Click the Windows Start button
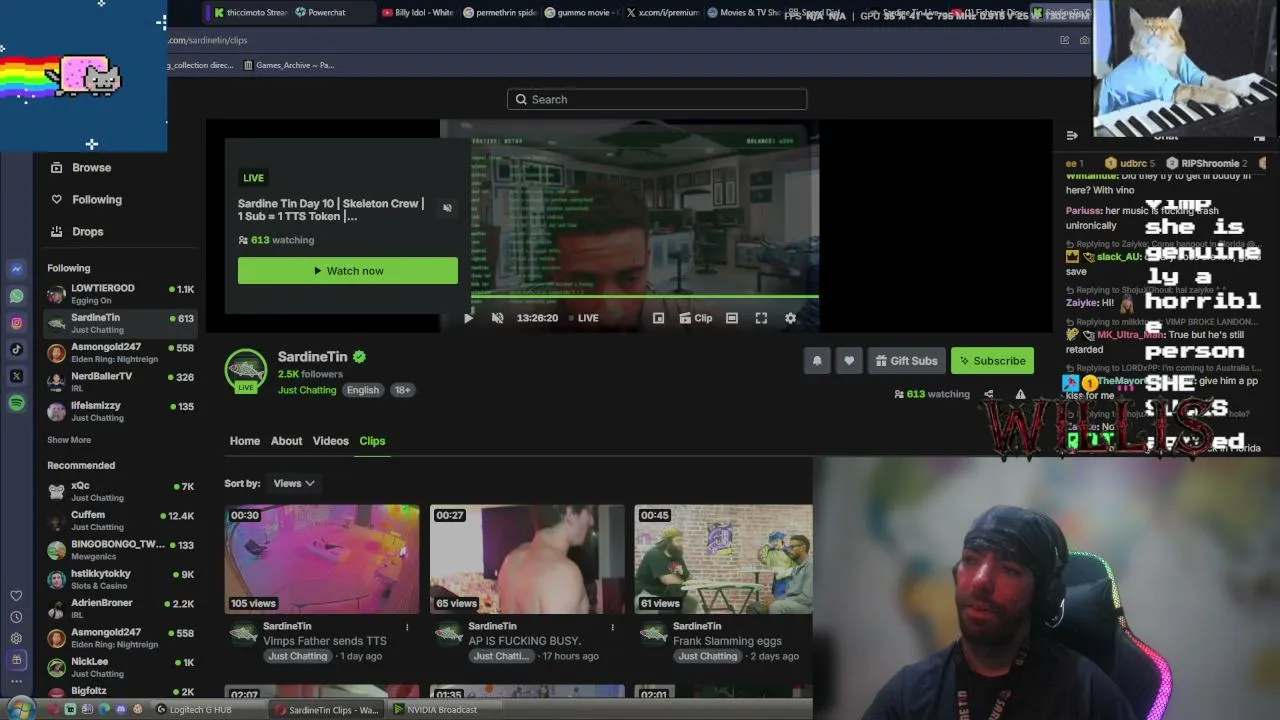 click(x=19, y=710)
